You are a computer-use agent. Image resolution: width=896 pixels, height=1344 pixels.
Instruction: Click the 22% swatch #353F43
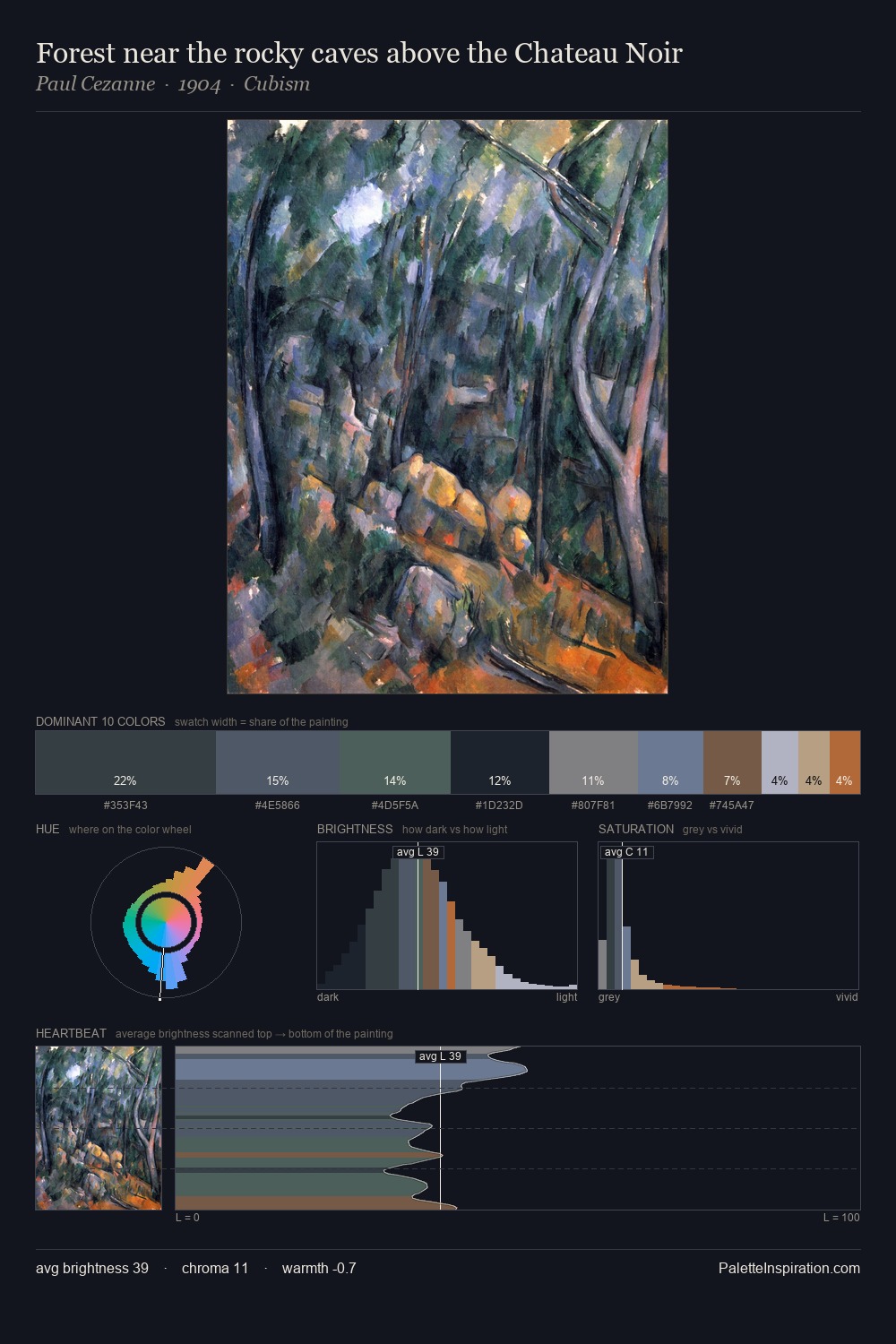pyautogui.click(x=125, y=762)
